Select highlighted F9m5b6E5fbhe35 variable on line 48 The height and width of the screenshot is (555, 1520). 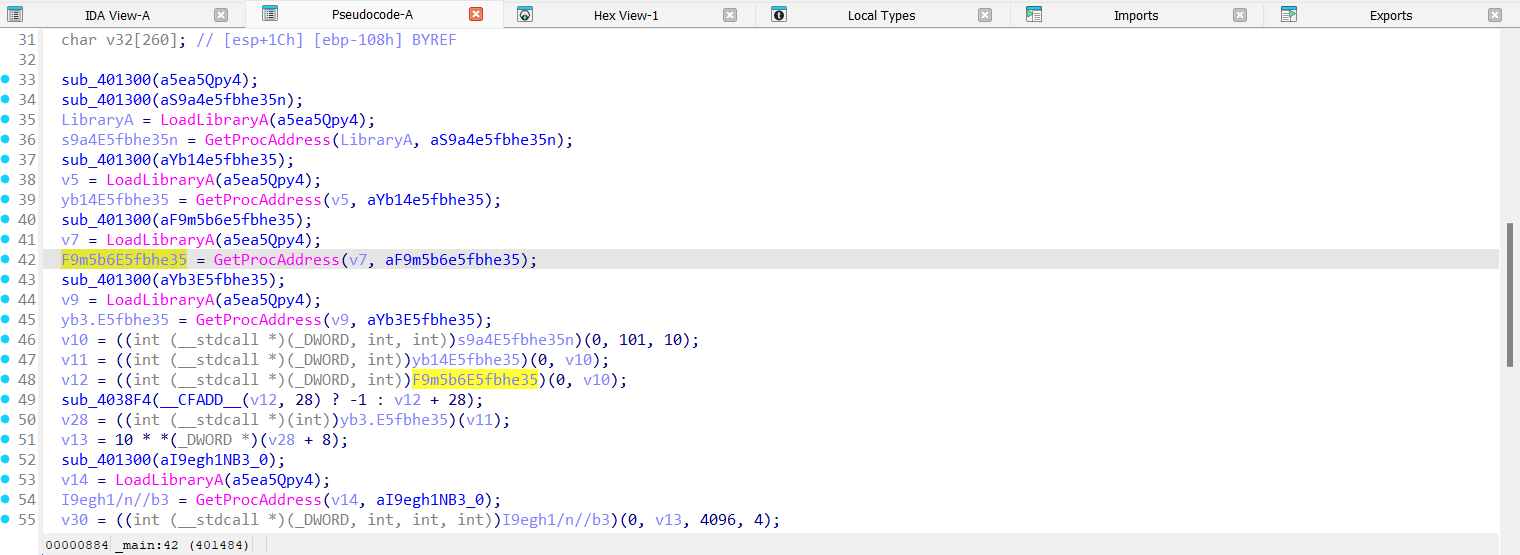[x=475, y=380]
